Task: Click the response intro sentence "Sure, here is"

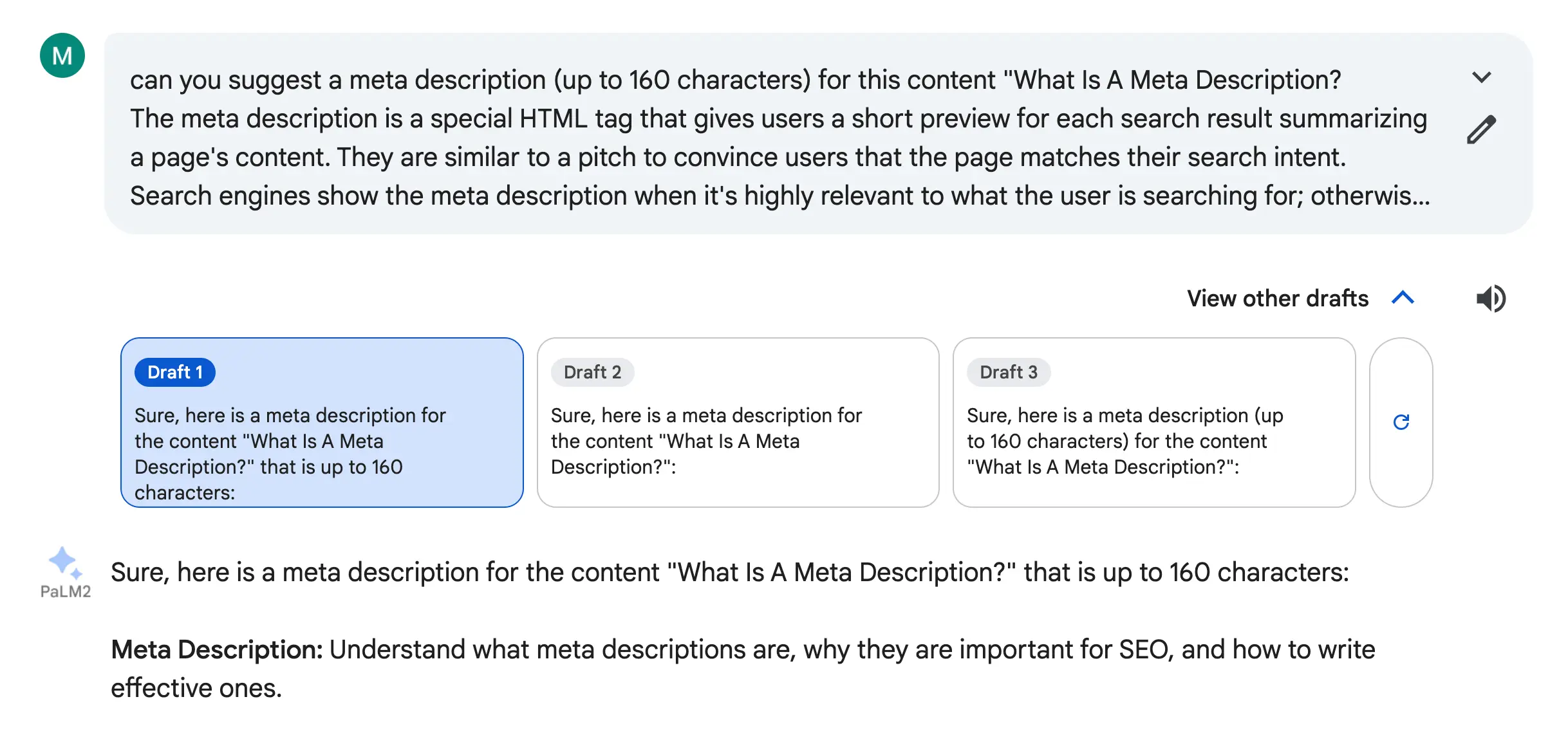Action: coord(729,572)
